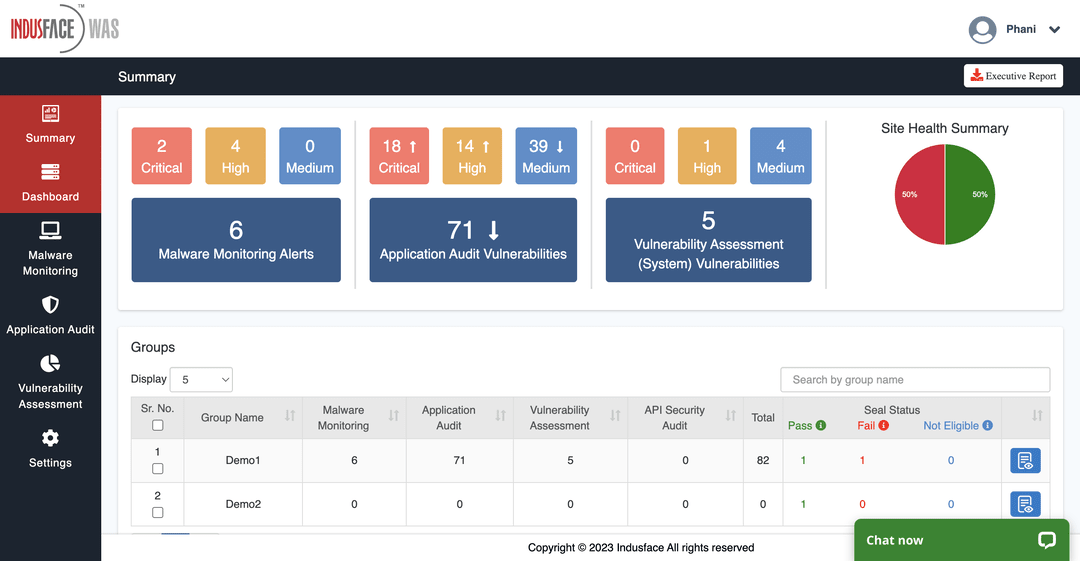Screen dimensions: 1080x561
Task: Click the 18 Critical application audit tile
Action: click(399, 156)
